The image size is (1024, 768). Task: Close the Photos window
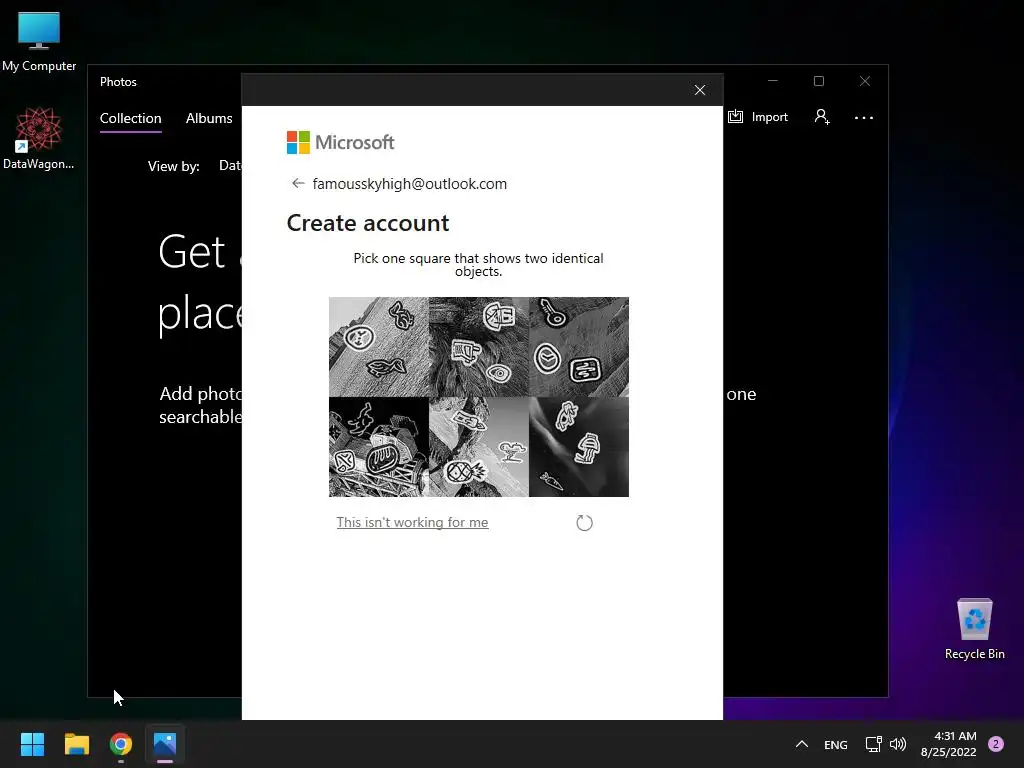point(865,81)
